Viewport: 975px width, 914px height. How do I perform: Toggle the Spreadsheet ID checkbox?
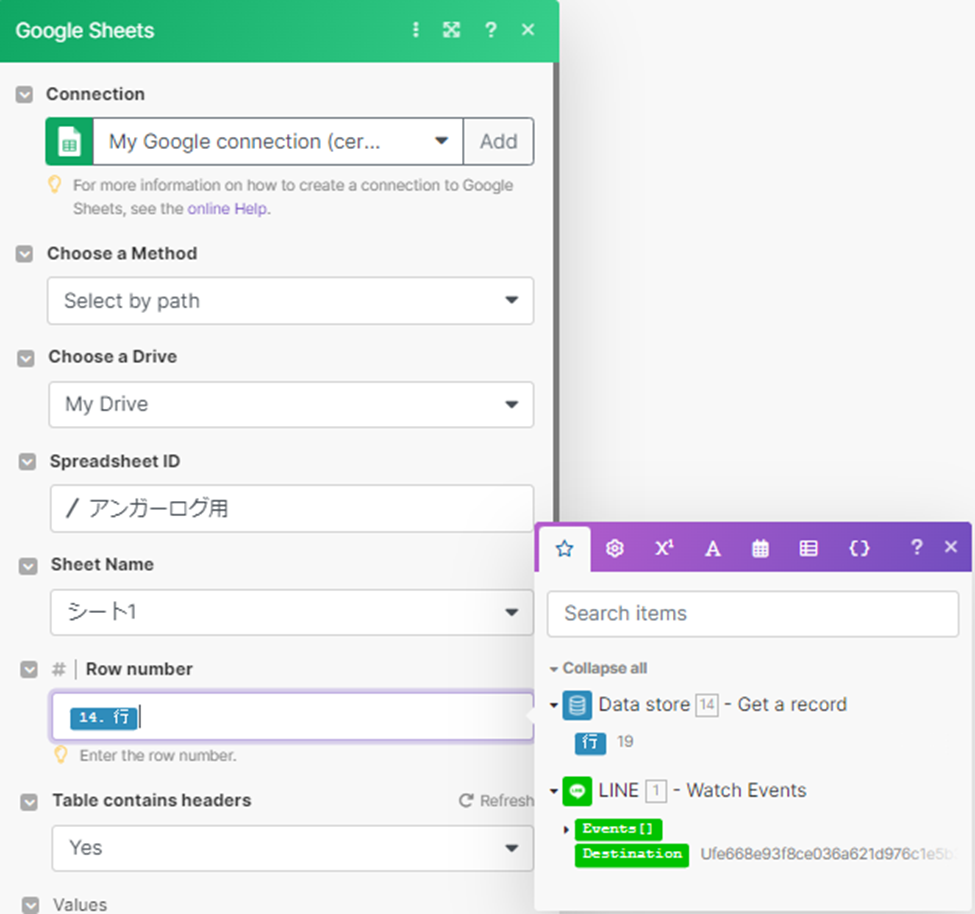27,461
